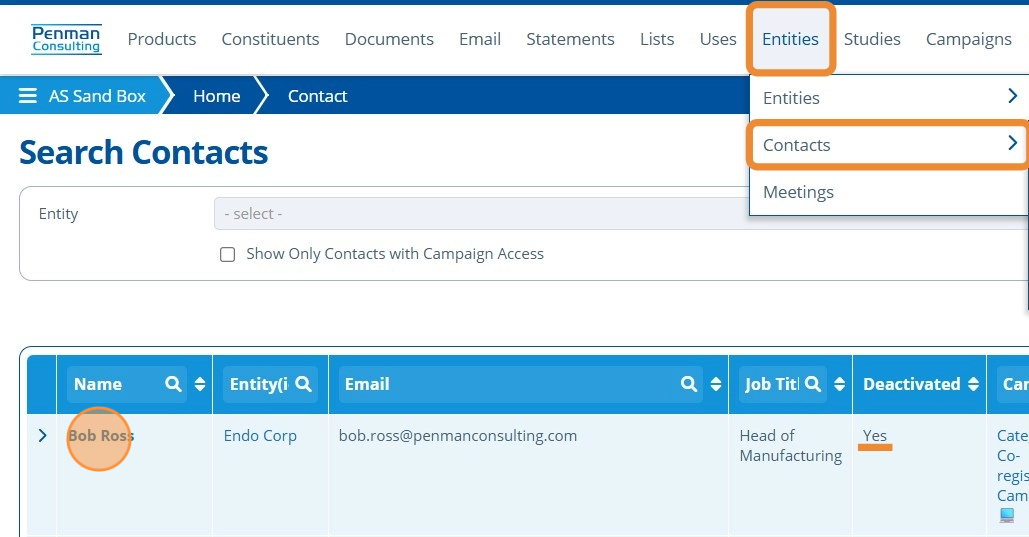This screenshot has height=537, width=1029.
Task: Open the Endo Corp entity link
Action: 260,436
